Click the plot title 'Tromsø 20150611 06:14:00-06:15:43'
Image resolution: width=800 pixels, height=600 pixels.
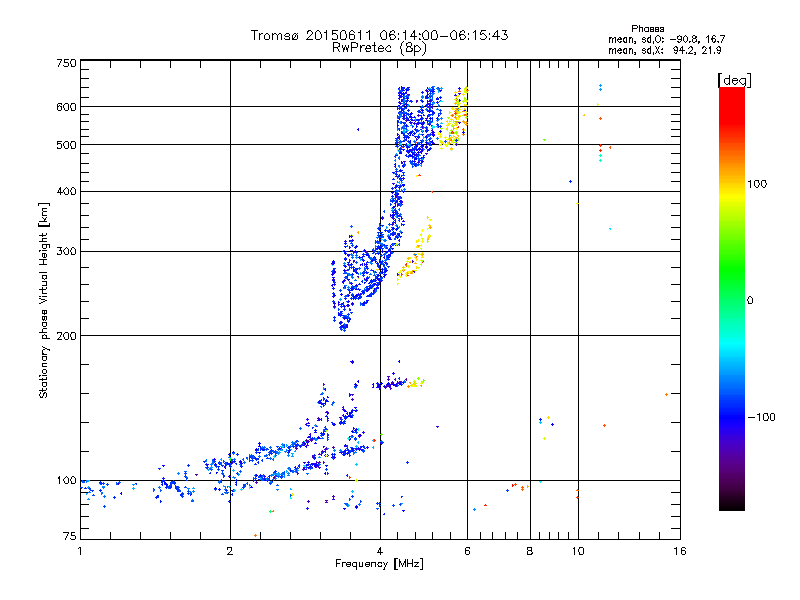pyautogui.click(x=379, y=35)
